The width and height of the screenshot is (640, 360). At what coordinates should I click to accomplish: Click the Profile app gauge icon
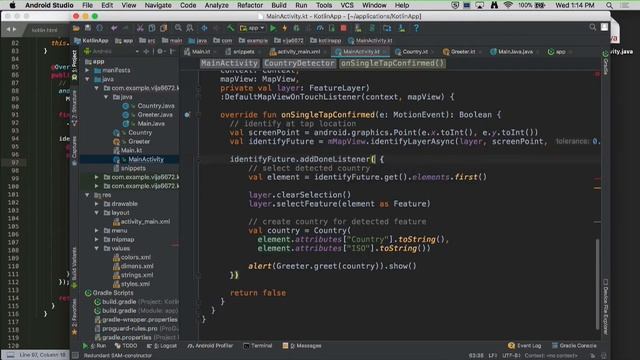320,28
